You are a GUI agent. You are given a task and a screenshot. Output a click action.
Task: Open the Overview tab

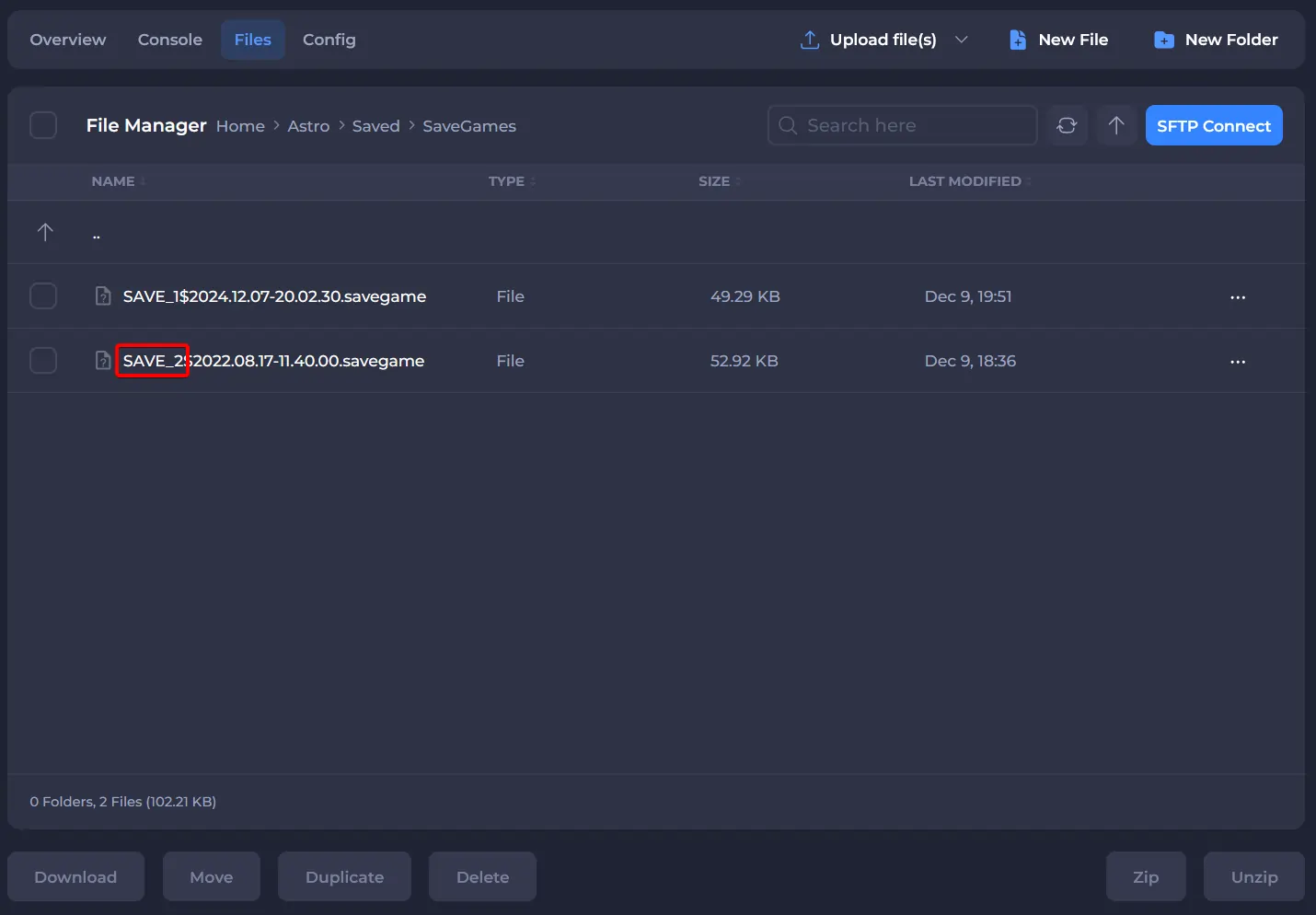(x=68, y=40)
